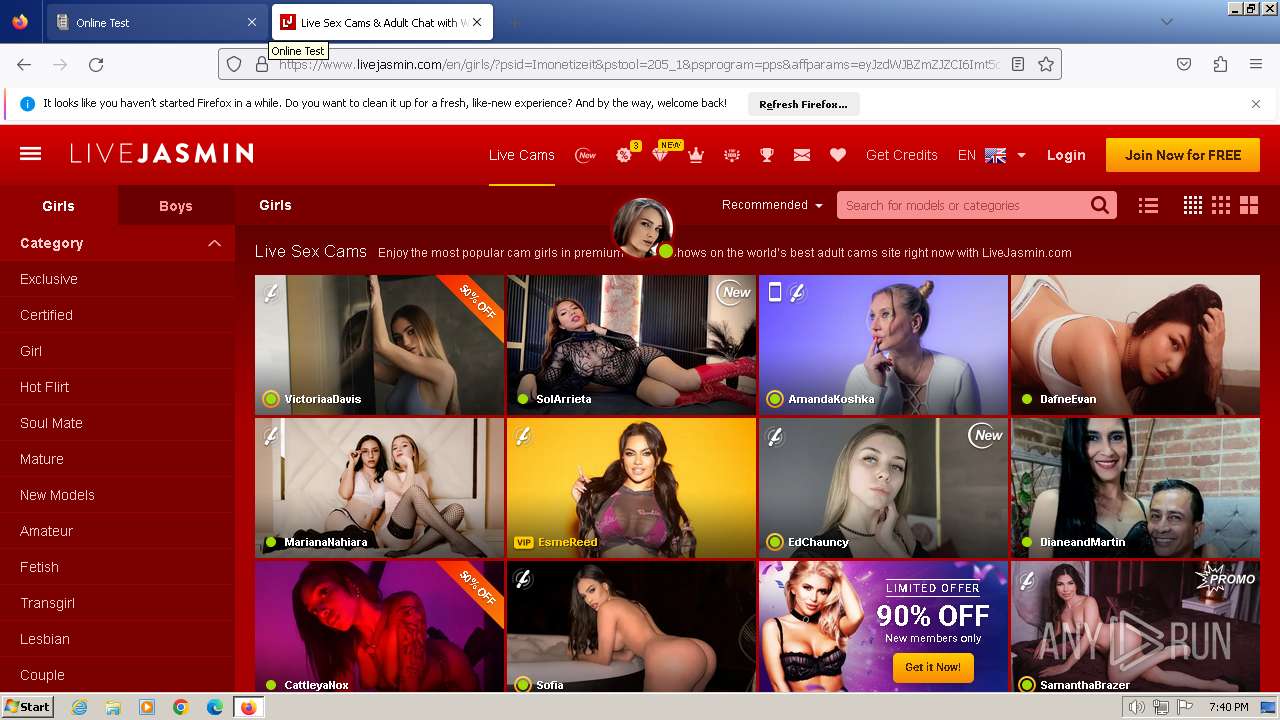Click the volume icon in system tray
The width and height of the screenshot is (1280, 720).
tap(1137, 707)
